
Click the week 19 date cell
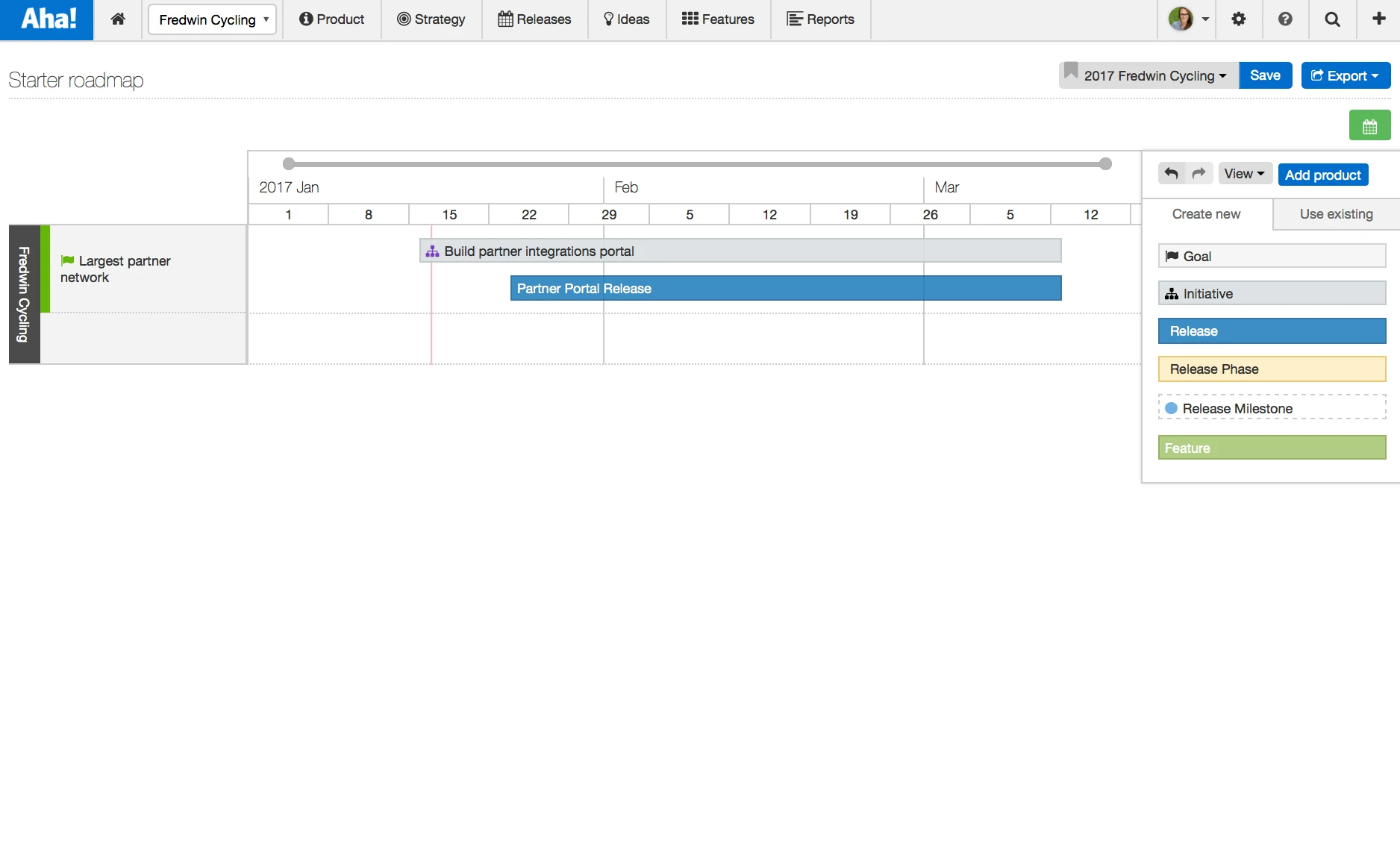851,215
